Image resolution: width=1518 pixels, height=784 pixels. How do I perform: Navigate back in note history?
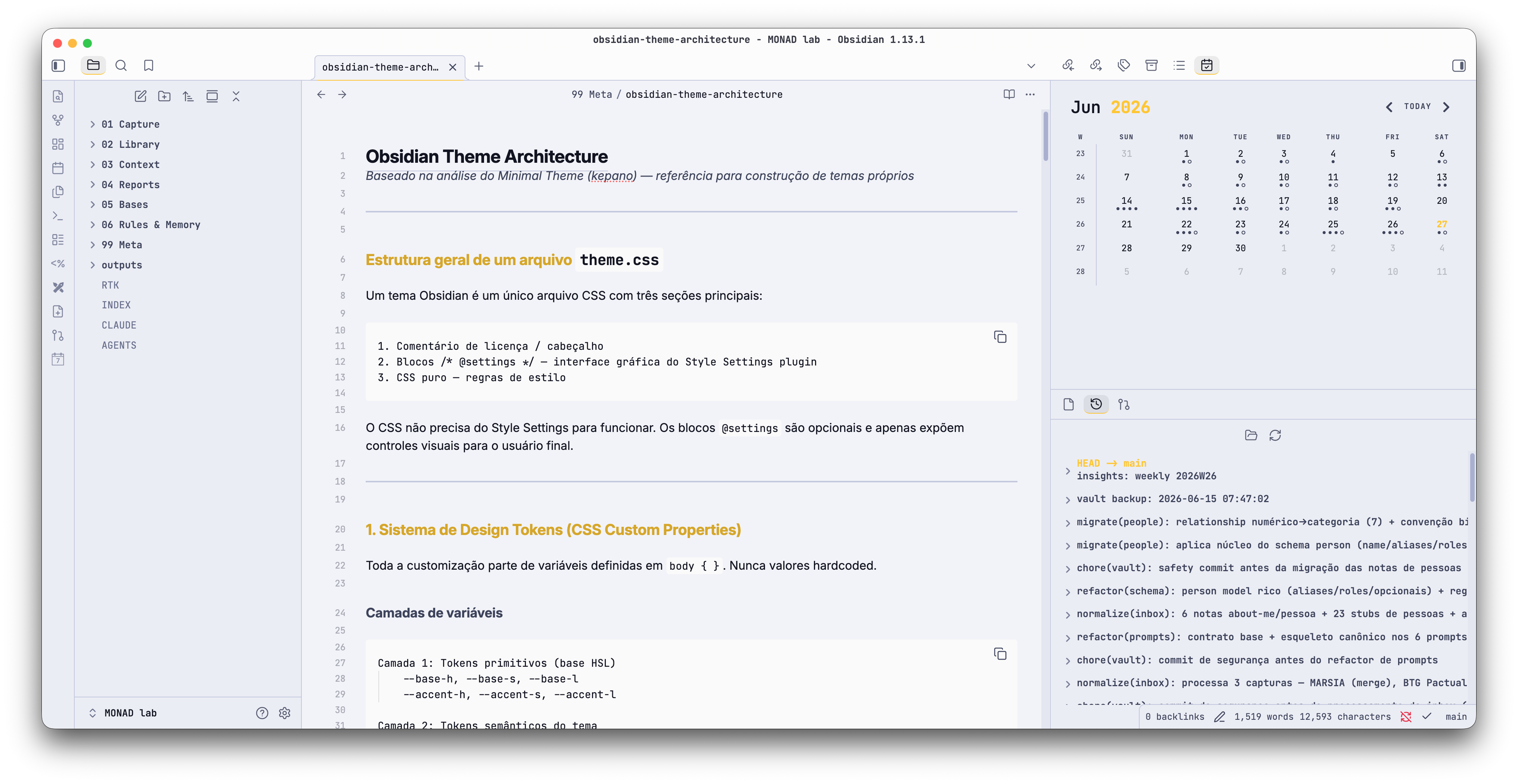(321, 94)
